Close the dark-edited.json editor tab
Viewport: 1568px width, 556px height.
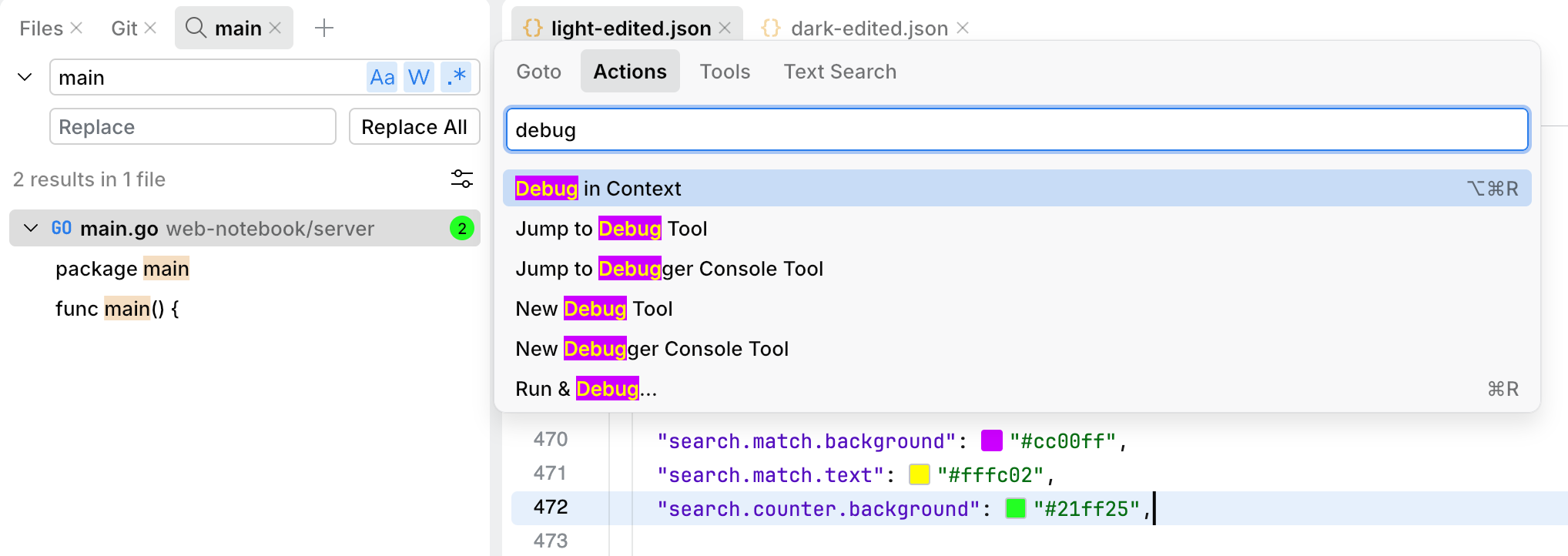(963, 28)
